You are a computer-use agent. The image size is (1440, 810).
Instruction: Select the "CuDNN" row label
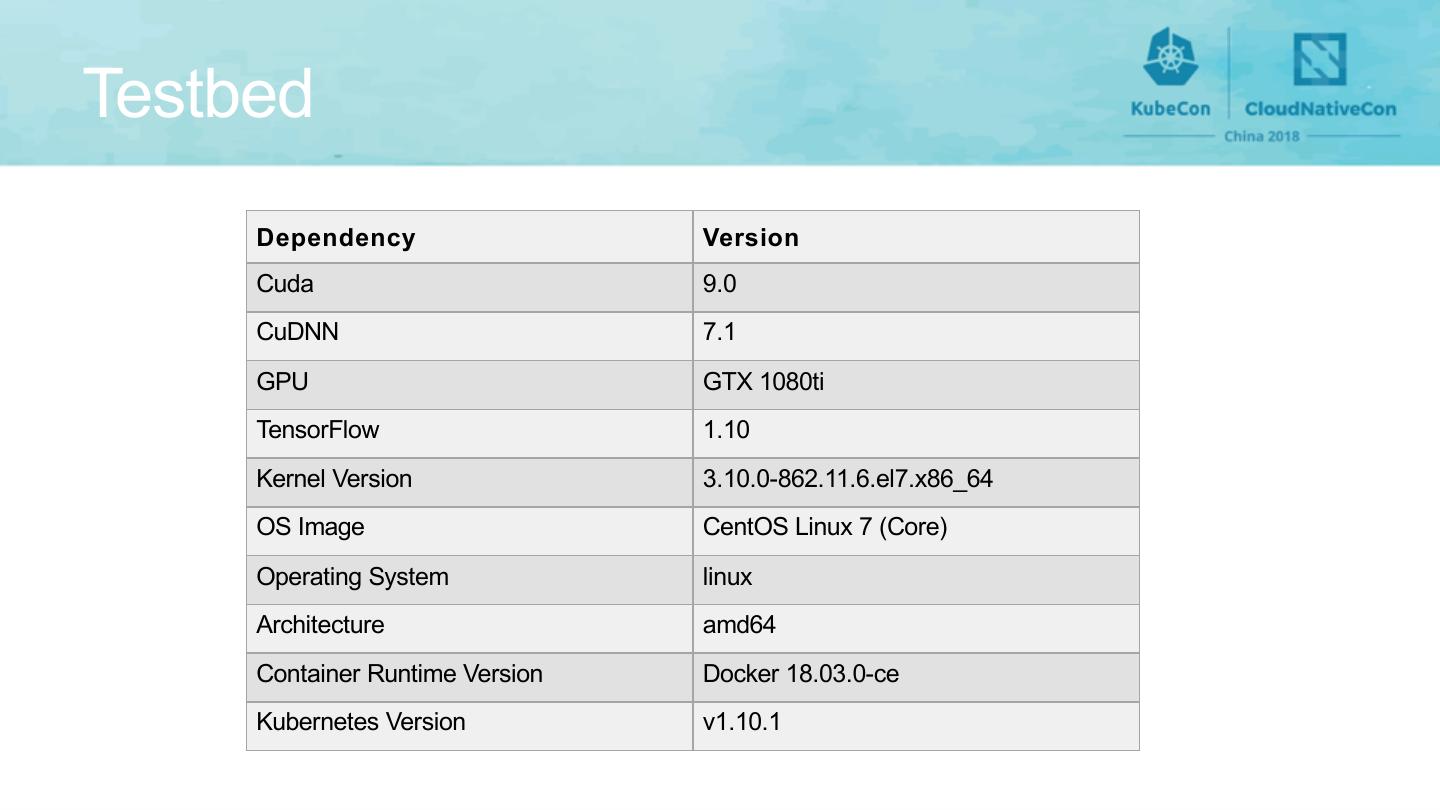(298, 332)
